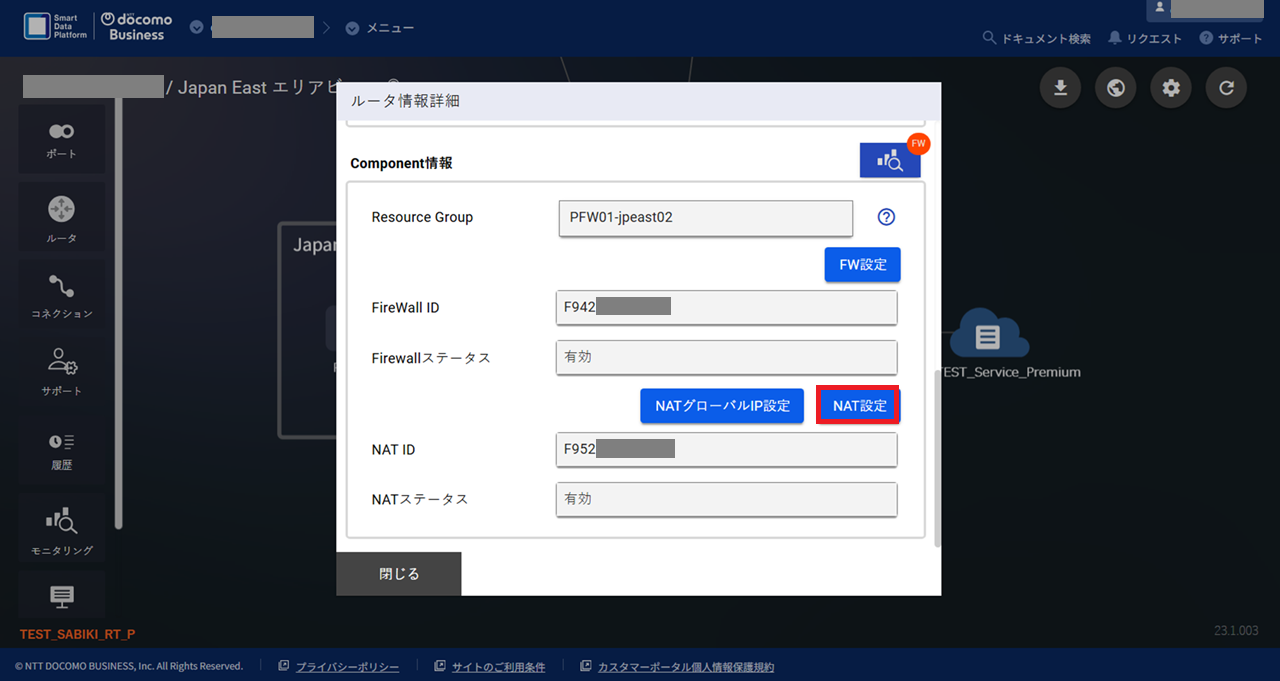The image size is (1280, 681).
Task: Click the refresh icon button
Action: 1225,88
